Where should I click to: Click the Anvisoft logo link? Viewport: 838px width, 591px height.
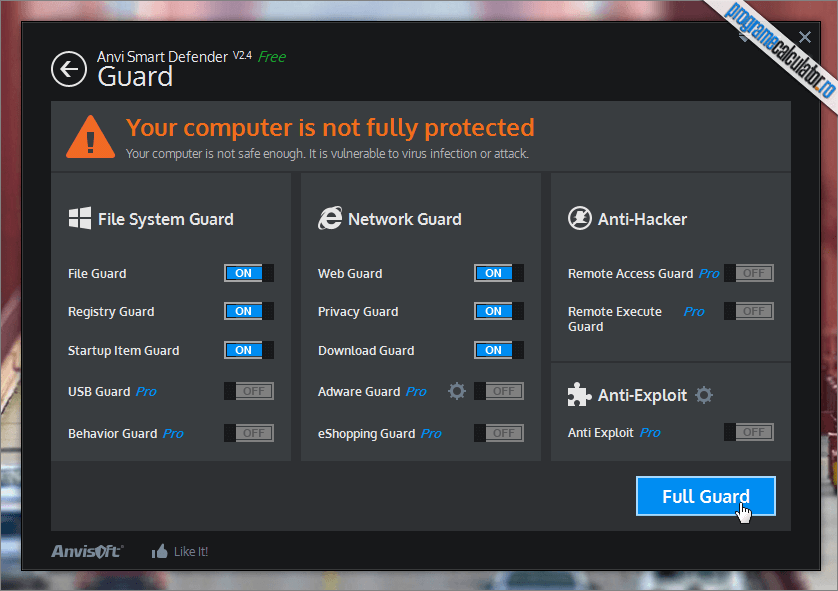coord(88,551)
